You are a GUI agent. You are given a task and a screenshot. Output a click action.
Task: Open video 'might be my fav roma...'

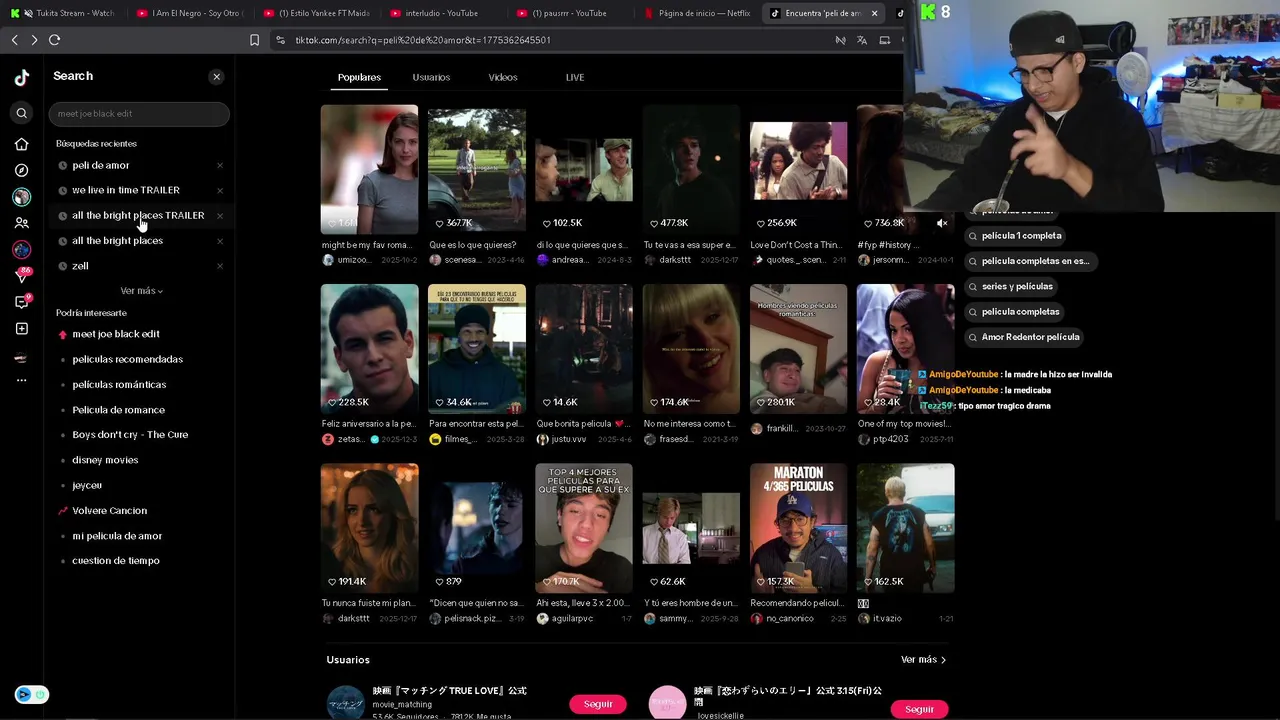[x=369, y=169]
